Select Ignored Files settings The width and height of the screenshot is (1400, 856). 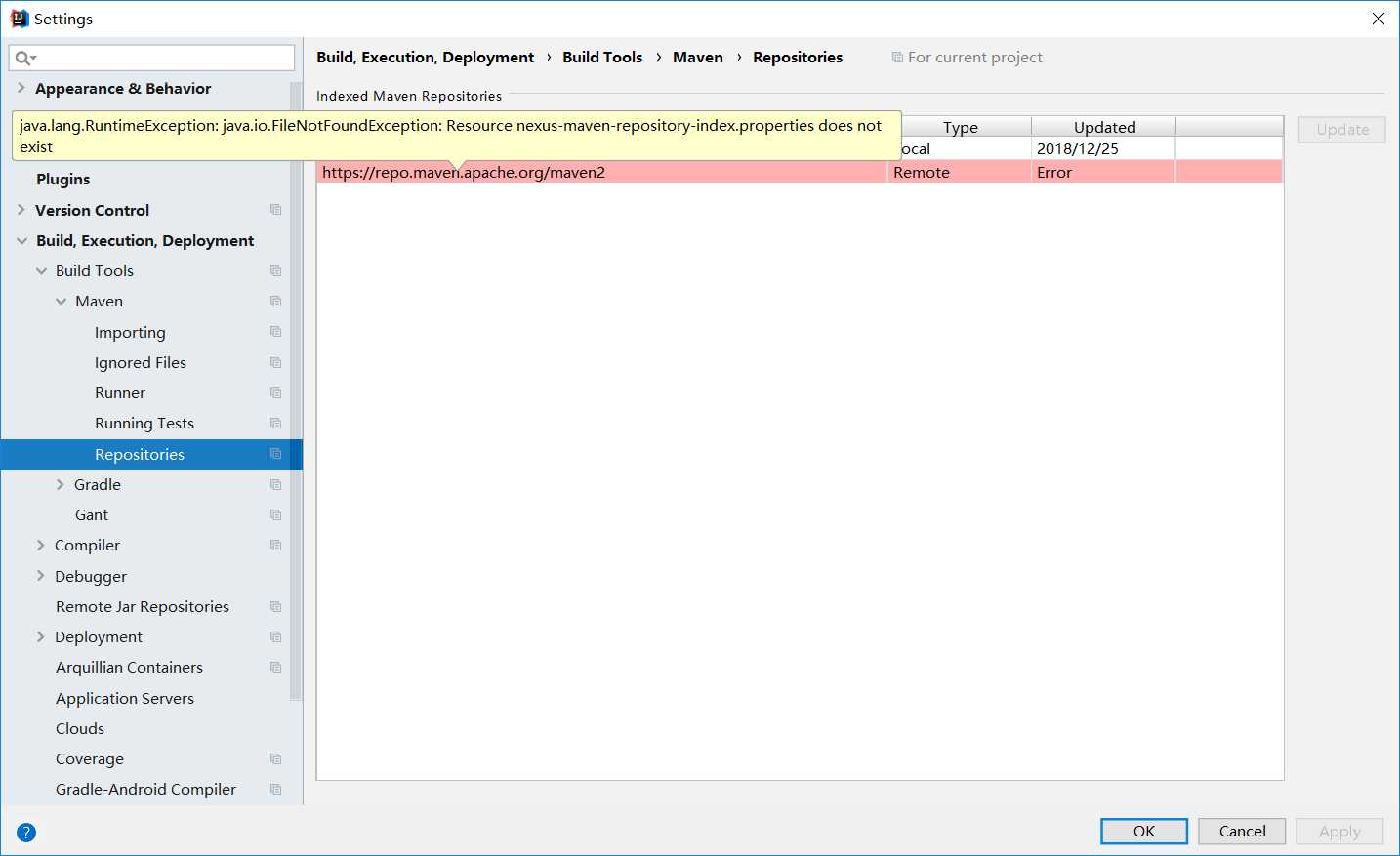(141, 362)
